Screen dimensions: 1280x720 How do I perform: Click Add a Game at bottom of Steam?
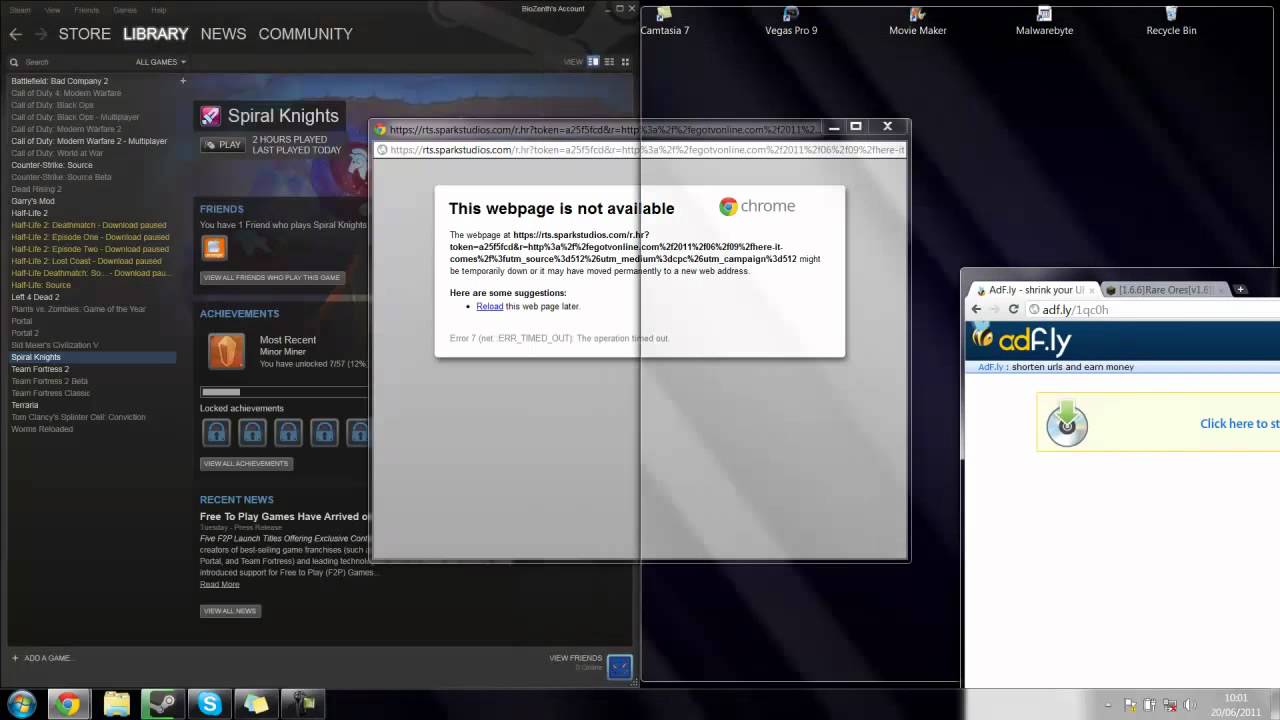pyautogui.click(x=42, y=658)
